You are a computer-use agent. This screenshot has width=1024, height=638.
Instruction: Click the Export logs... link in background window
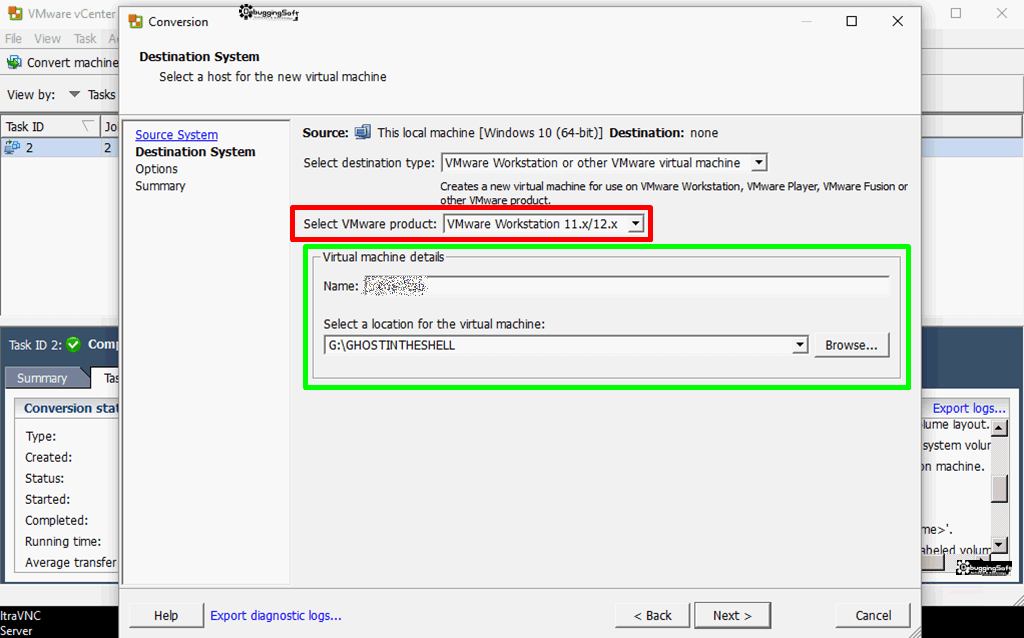tap(969, 408)
